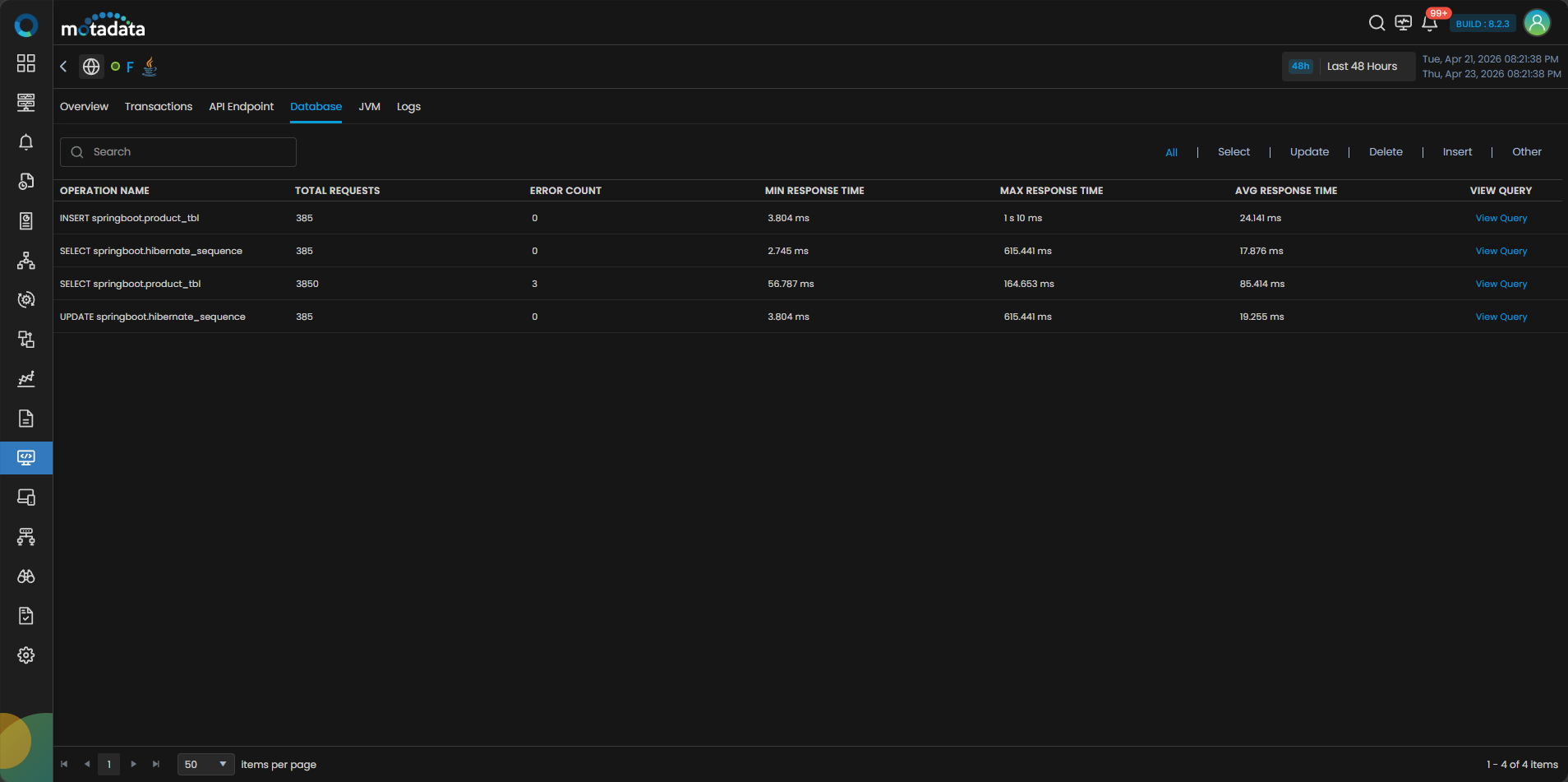View Query for SELECT springboot.product_tbl
Viewport: 1568px width, 782px height.
1501,284
